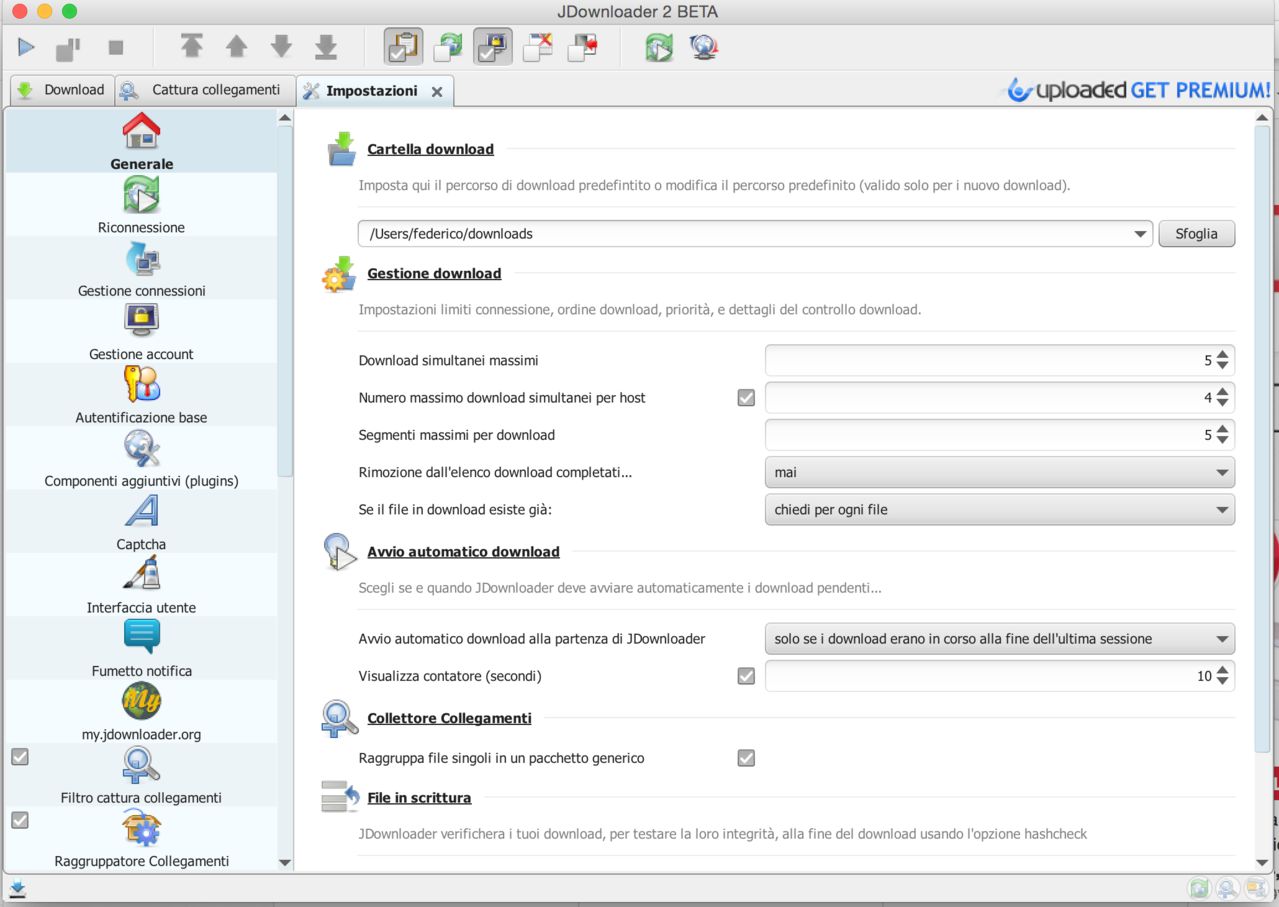Screen dimensions: 1279x907
Task: Open the Captcha settings section
Action: [141, 521]
